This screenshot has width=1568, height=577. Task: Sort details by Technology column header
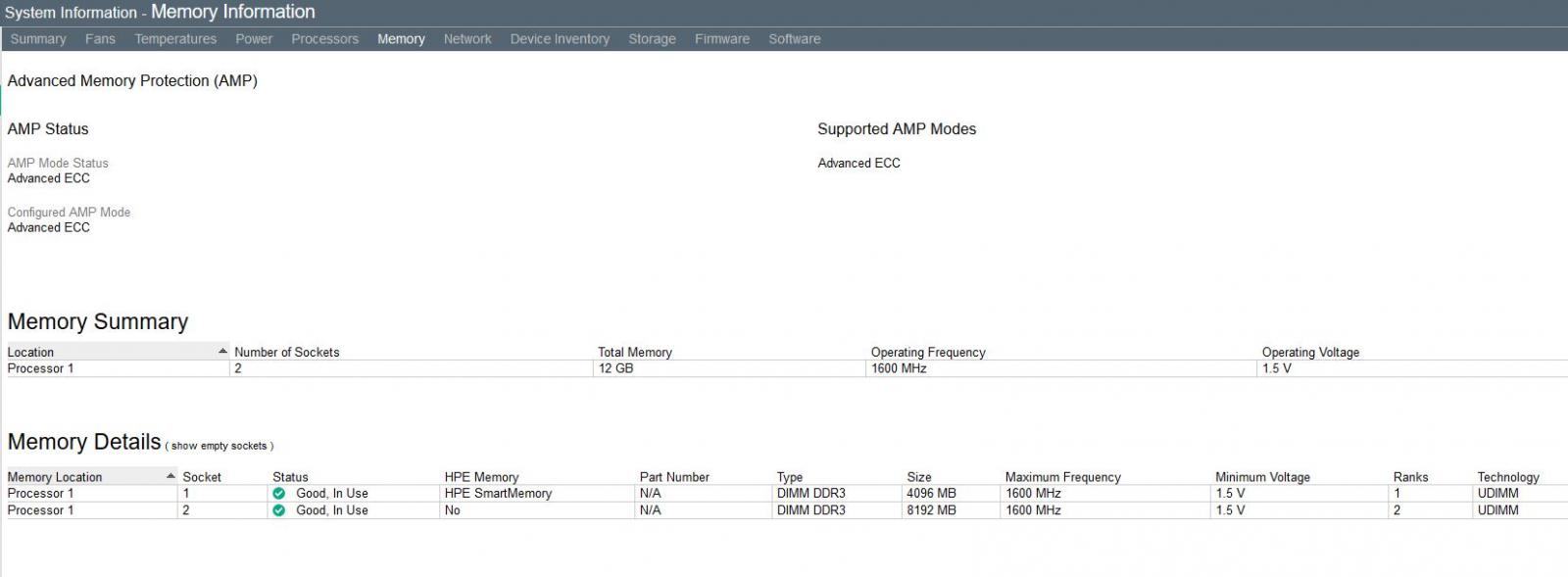click(1508, 477)
